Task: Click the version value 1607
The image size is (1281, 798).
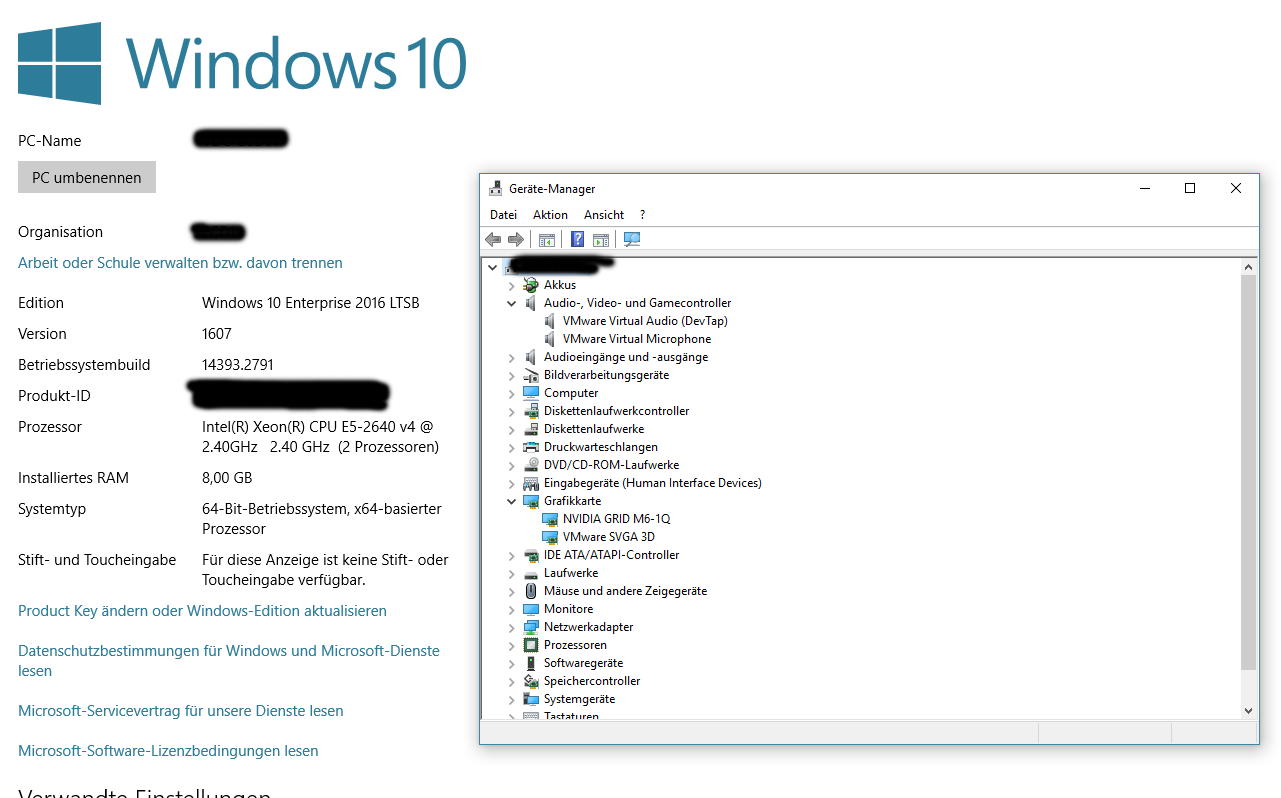Action: (217, 334)
